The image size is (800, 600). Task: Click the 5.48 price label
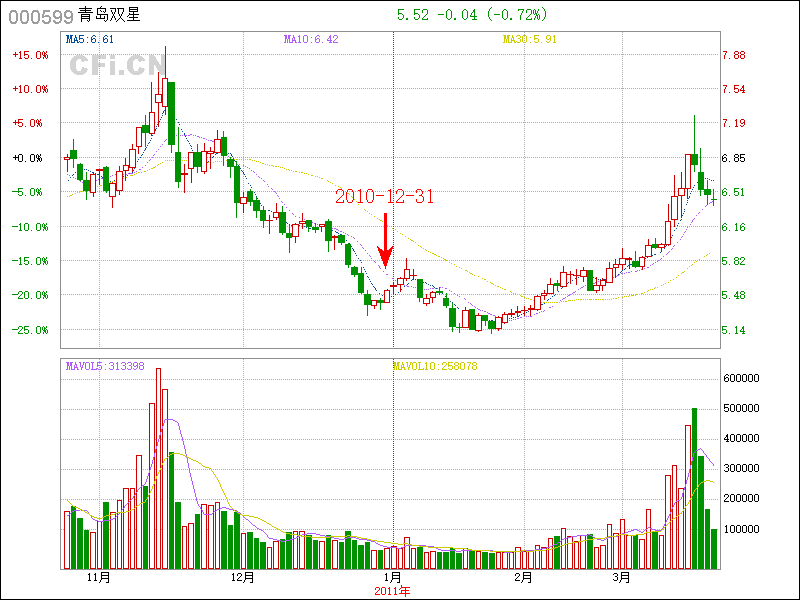[x=734, y=295]
